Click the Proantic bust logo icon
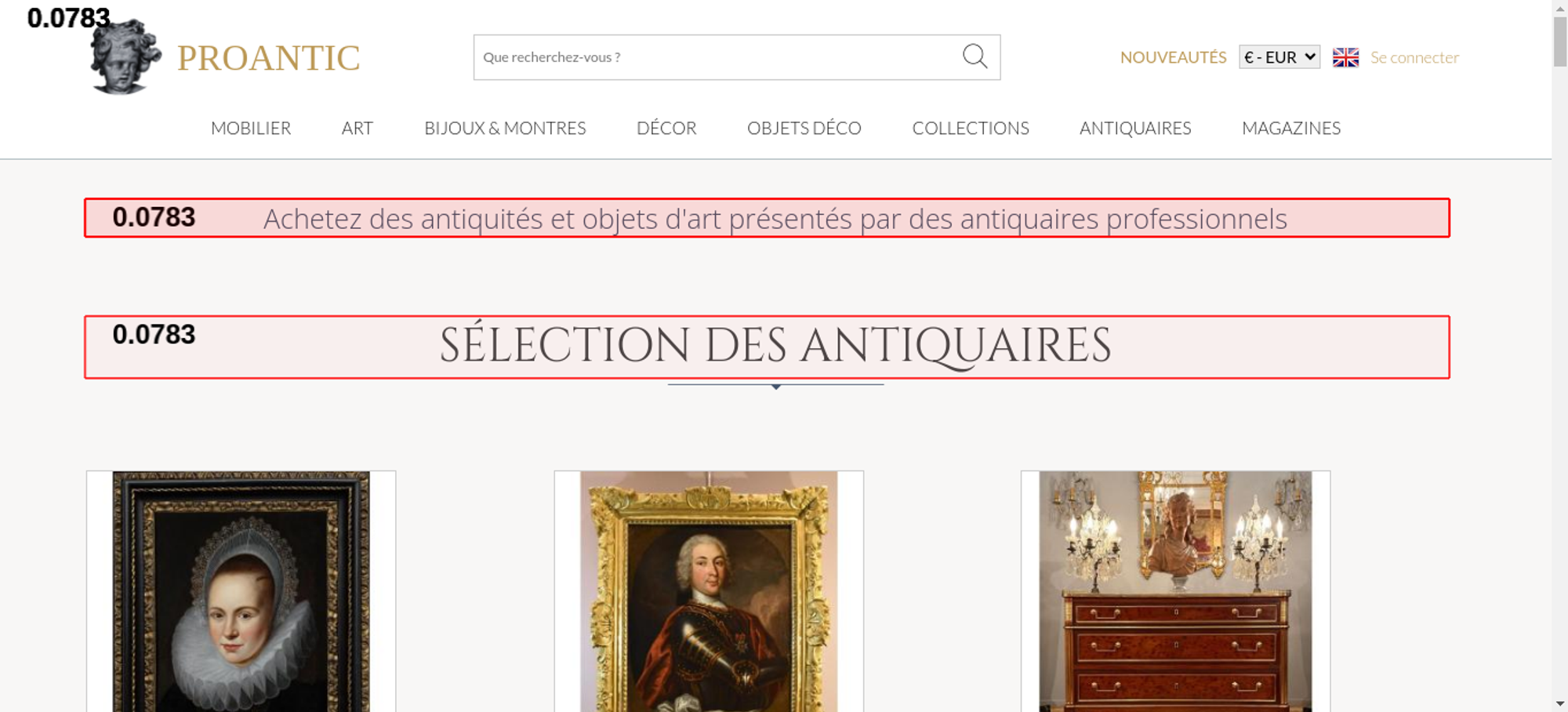Screen dimensions: 1568x712 (x=125, y=56)
